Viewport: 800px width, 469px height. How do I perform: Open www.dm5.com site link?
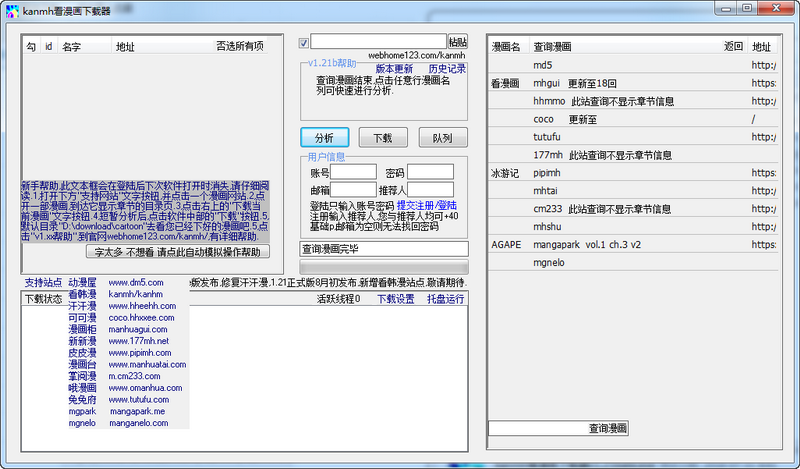[x=136, y=283]
